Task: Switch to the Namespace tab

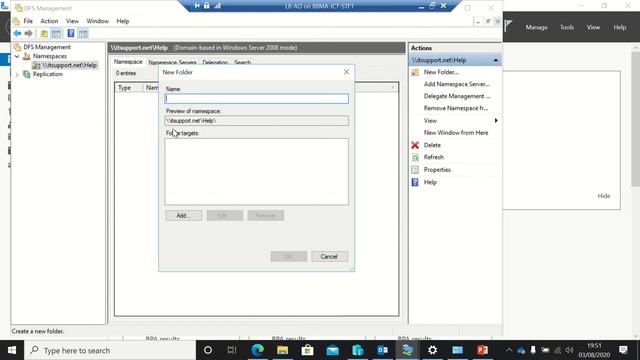Action: pos(128,62)
